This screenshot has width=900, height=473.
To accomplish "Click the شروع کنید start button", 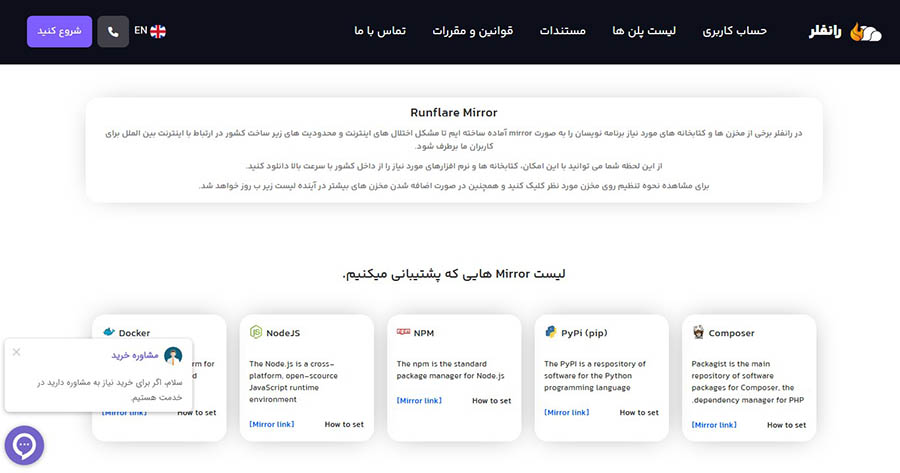I will (59, 32).
